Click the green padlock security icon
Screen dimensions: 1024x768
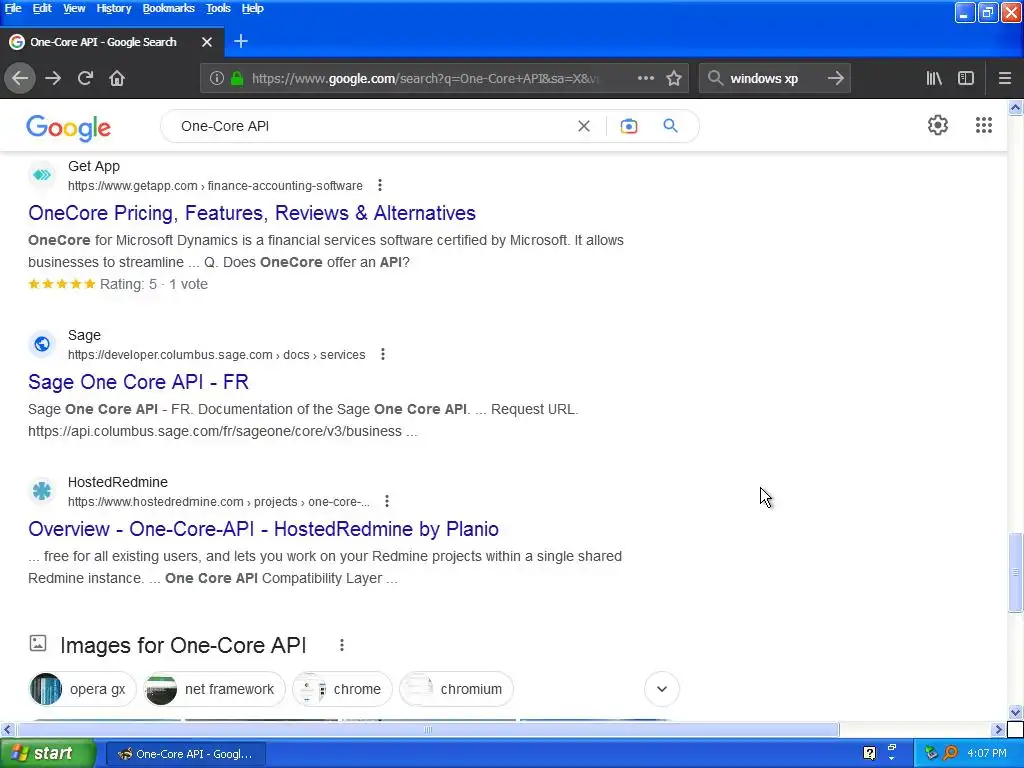tap(237, 78)
